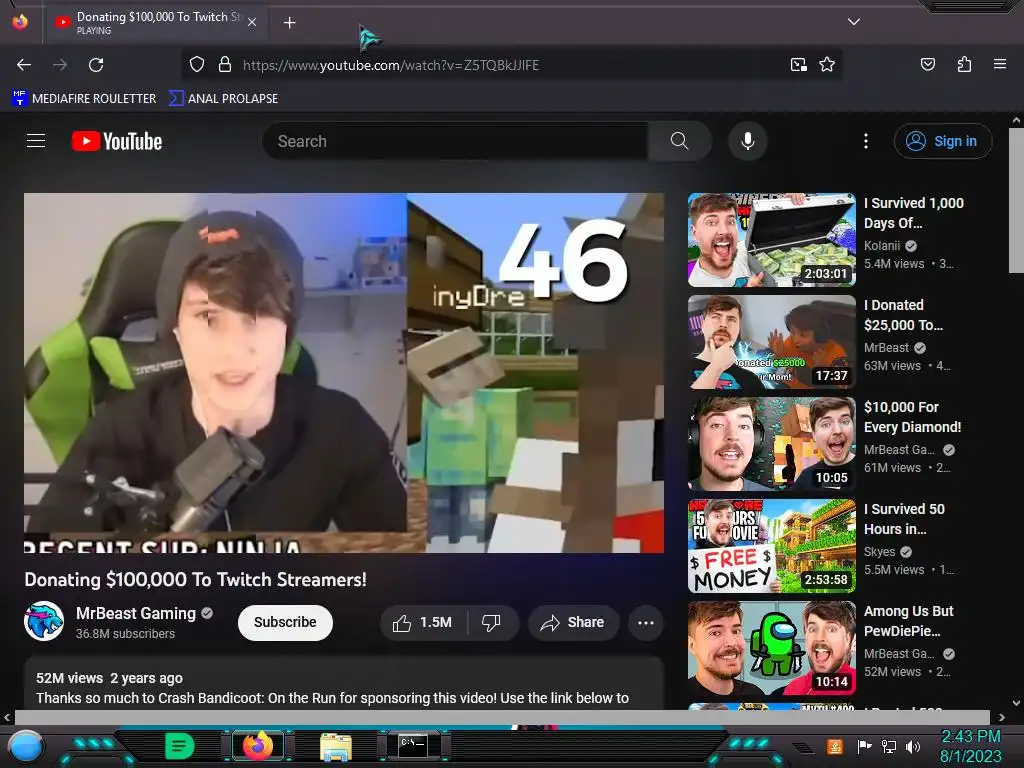
Task: Open the MrBeast Gaming channel avatar
Action: [x=44, y=622]
